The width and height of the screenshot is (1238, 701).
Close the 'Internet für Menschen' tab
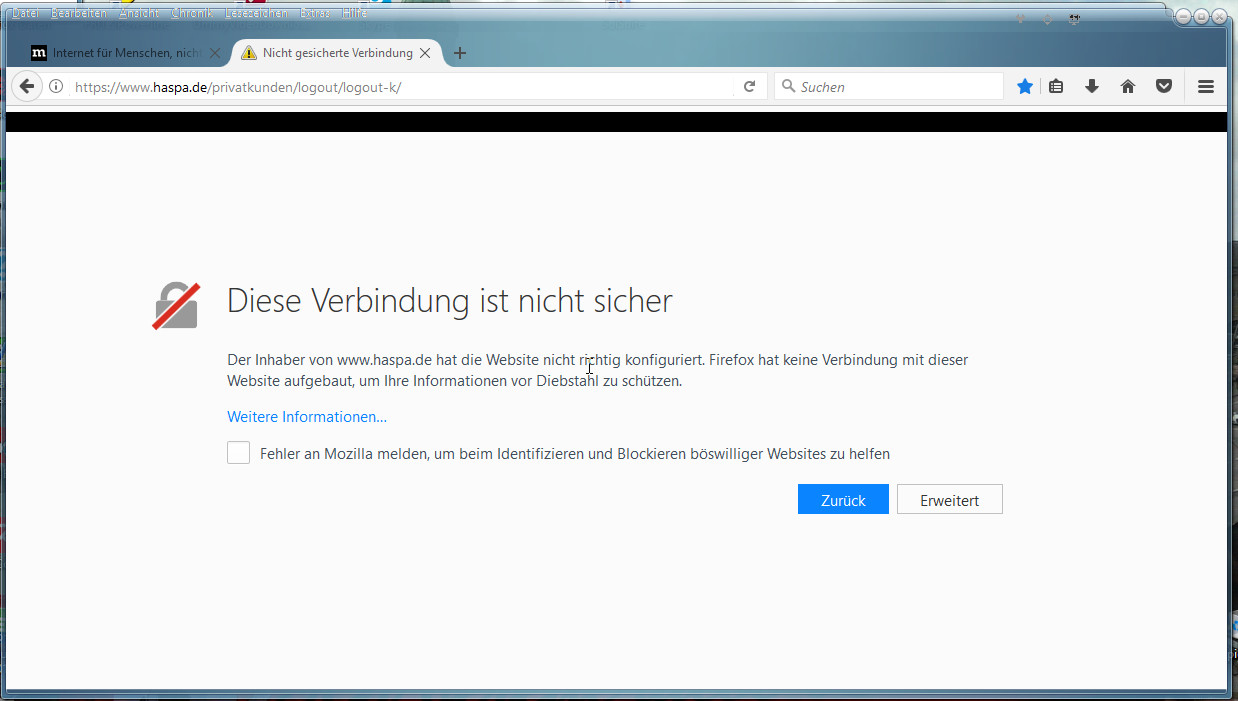point(214,53)
